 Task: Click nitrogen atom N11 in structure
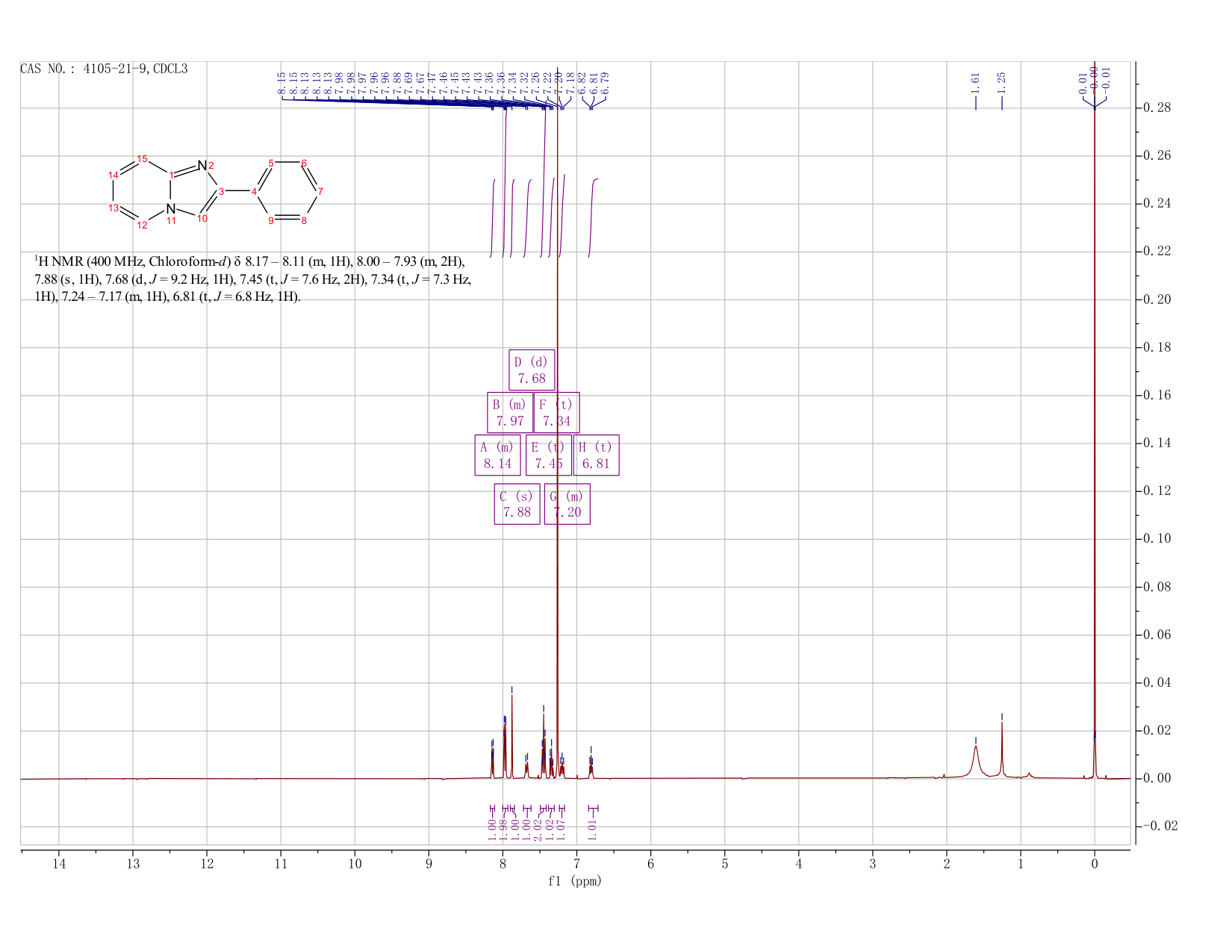tap(171, 208)
